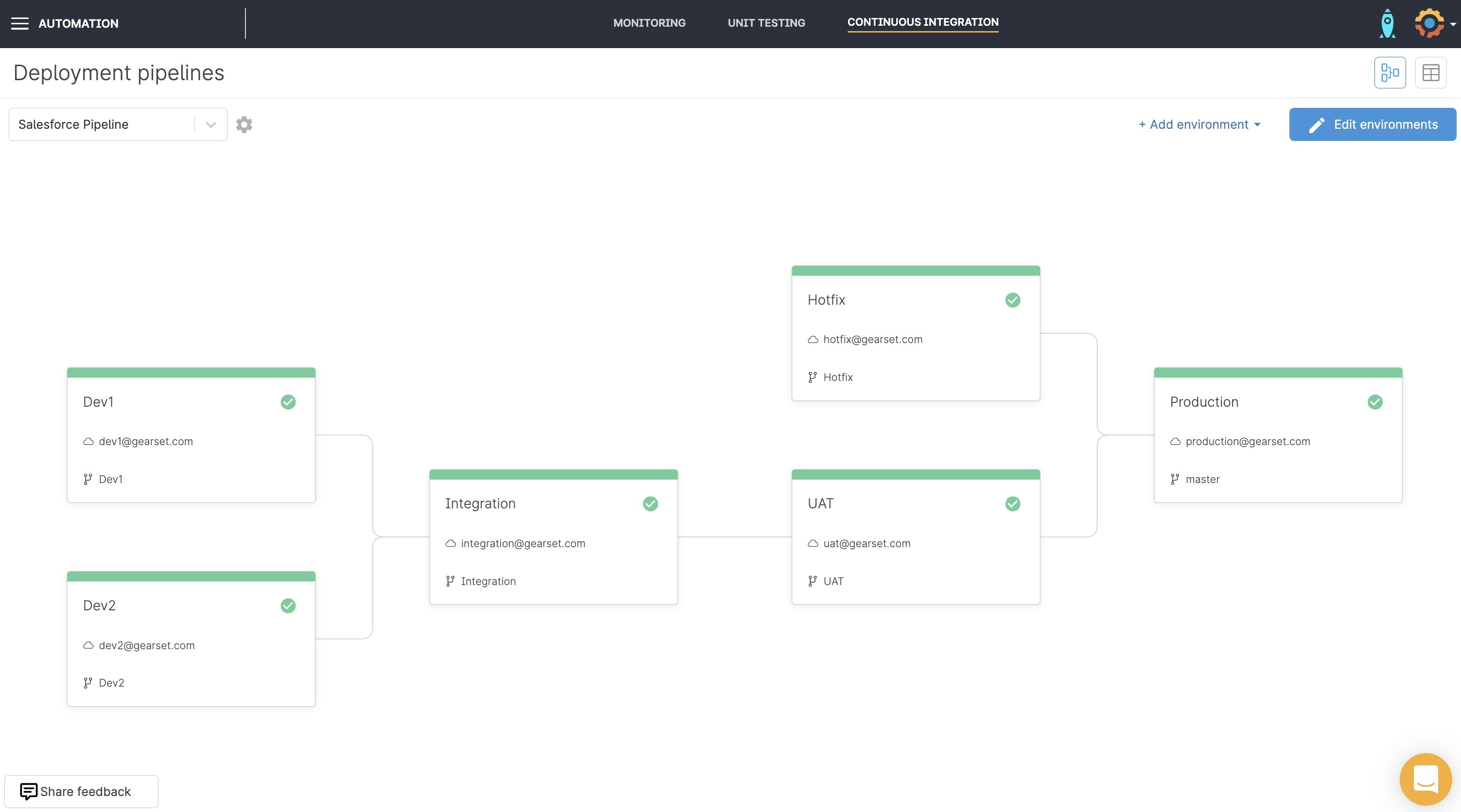Expand the Add environment dropdown
This screenshot has width=1461, height=812.
(x=1199, y=124)
